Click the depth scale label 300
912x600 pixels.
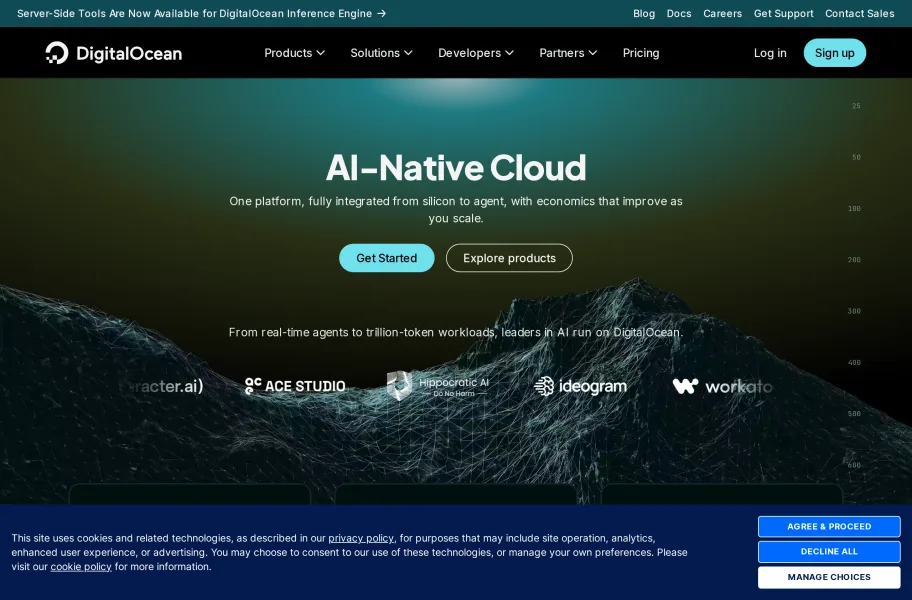pos(854,311)
